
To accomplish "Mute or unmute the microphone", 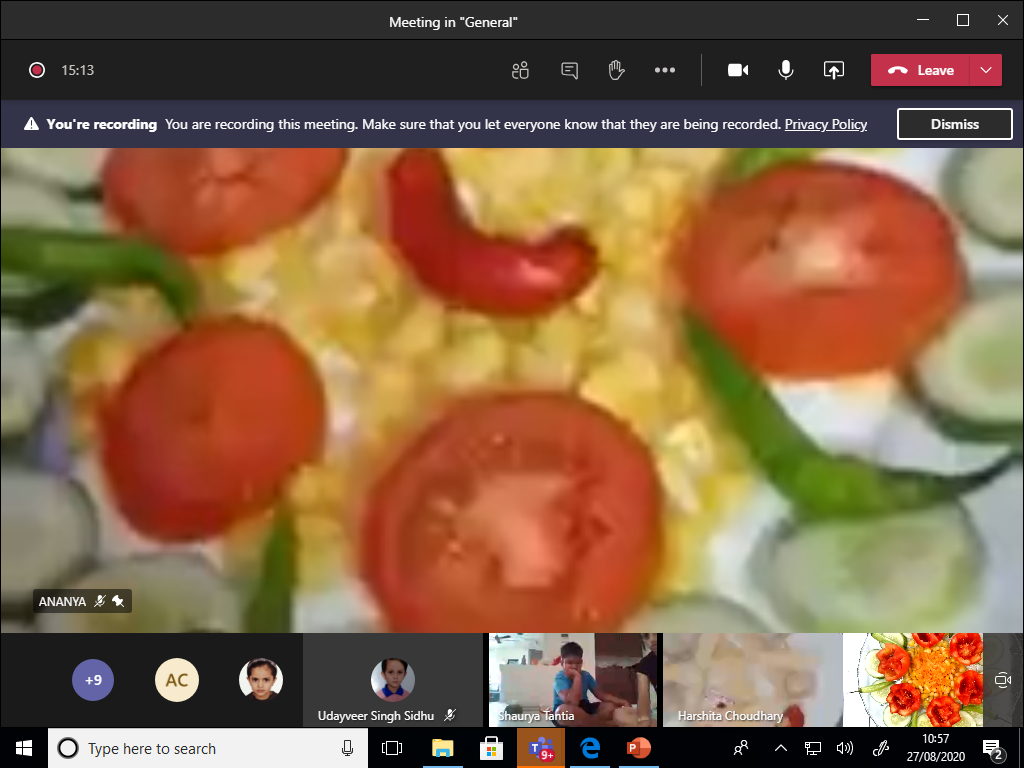I will (786, 70).
